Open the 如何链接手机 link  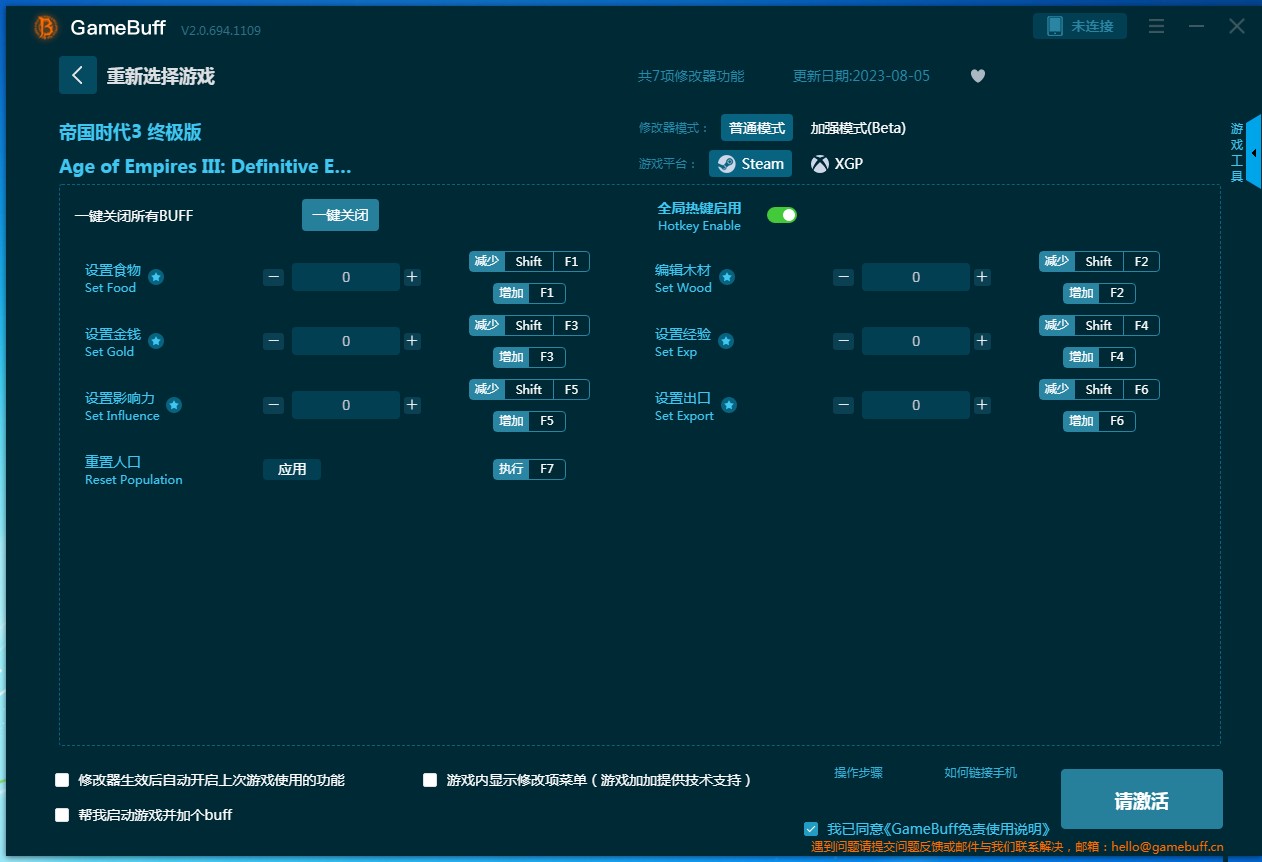pyautogui.click(x=981, y=772)
